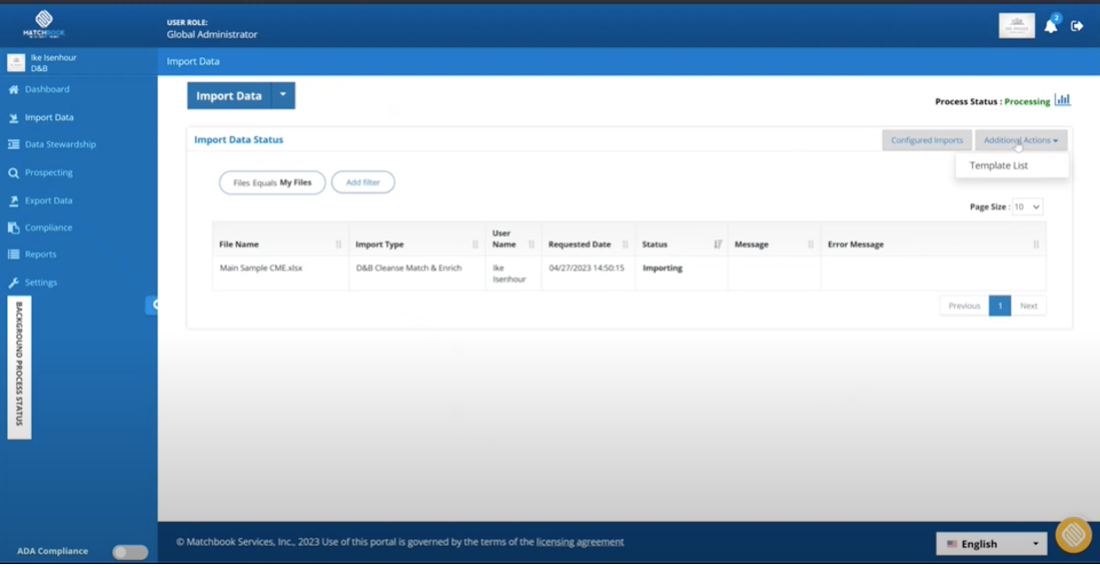Click the Message column sort handle

tap(811, 245)
